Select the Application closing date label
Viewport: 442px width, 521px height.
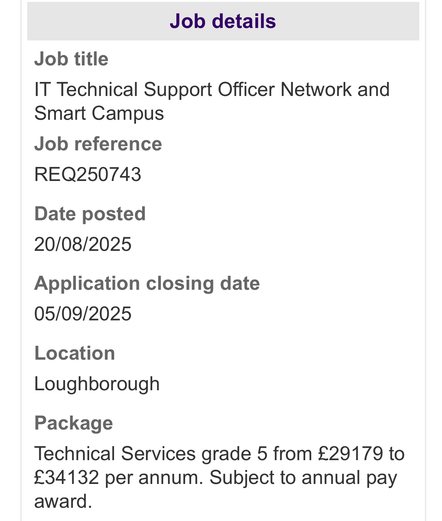(147, 284)
